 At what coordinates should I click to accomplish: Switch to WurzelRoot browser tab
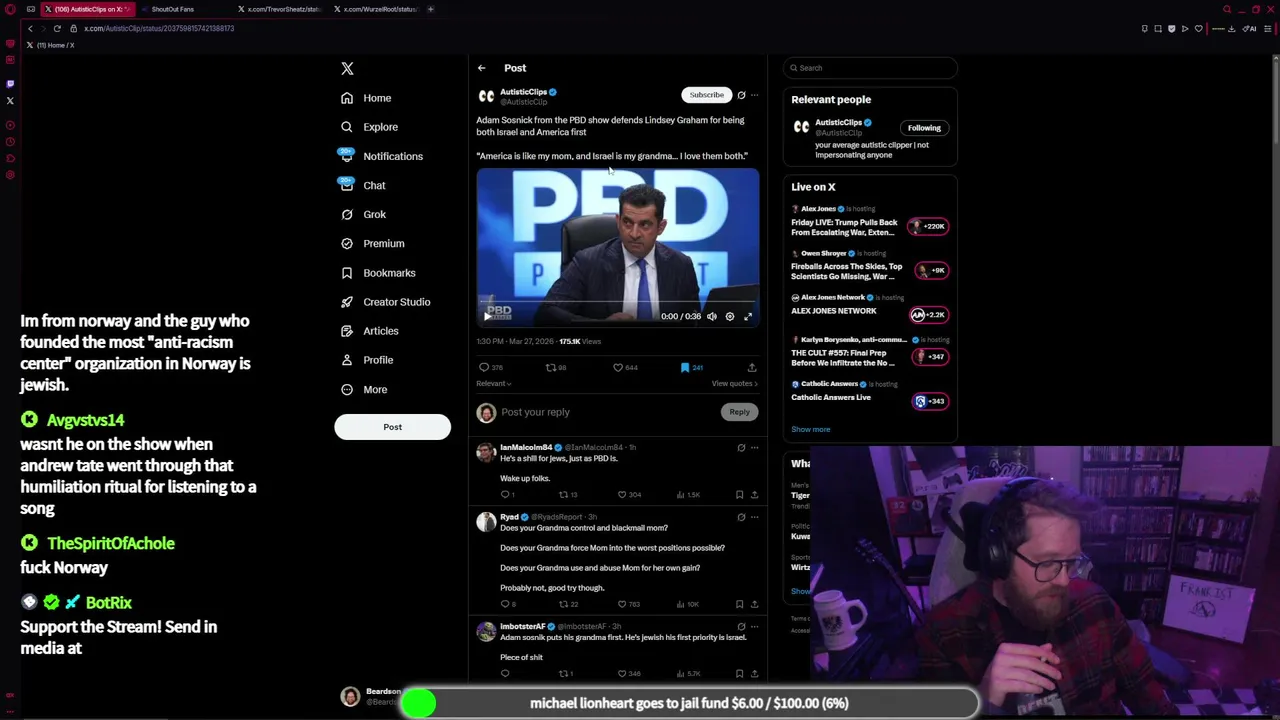coord(376,9)
